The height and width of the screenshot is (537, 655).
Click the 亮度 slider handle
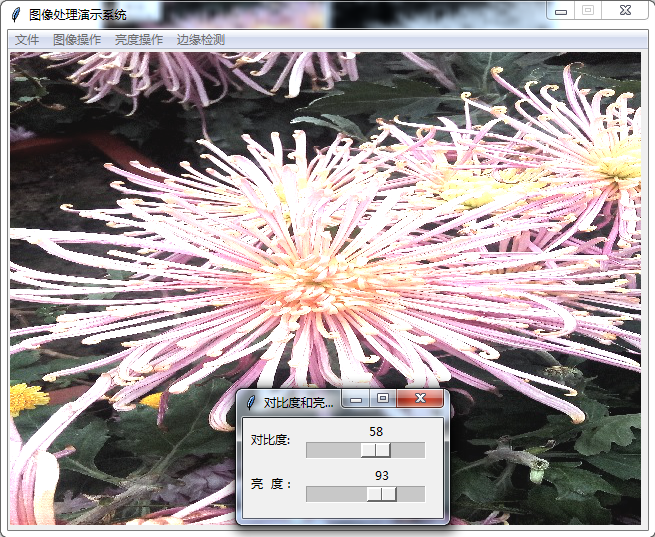point(382,494)
